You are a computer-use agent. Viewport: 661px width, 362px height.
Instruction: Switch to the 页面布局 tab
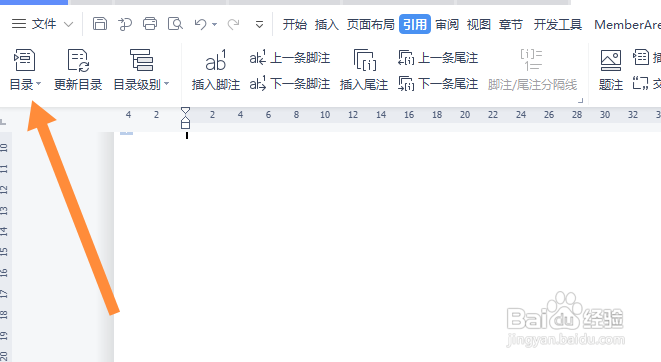pos(371,24)
